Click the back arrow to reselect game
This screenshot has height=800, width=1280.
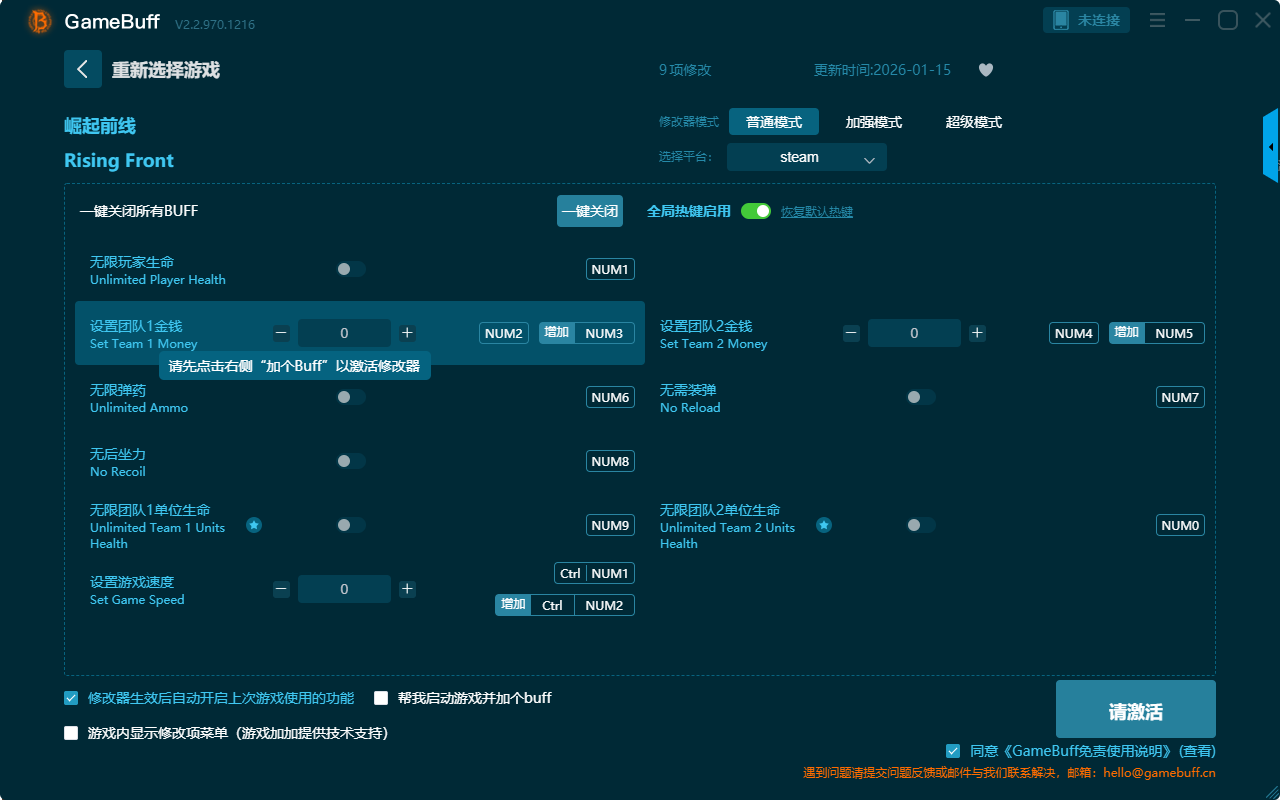[83, 69]
